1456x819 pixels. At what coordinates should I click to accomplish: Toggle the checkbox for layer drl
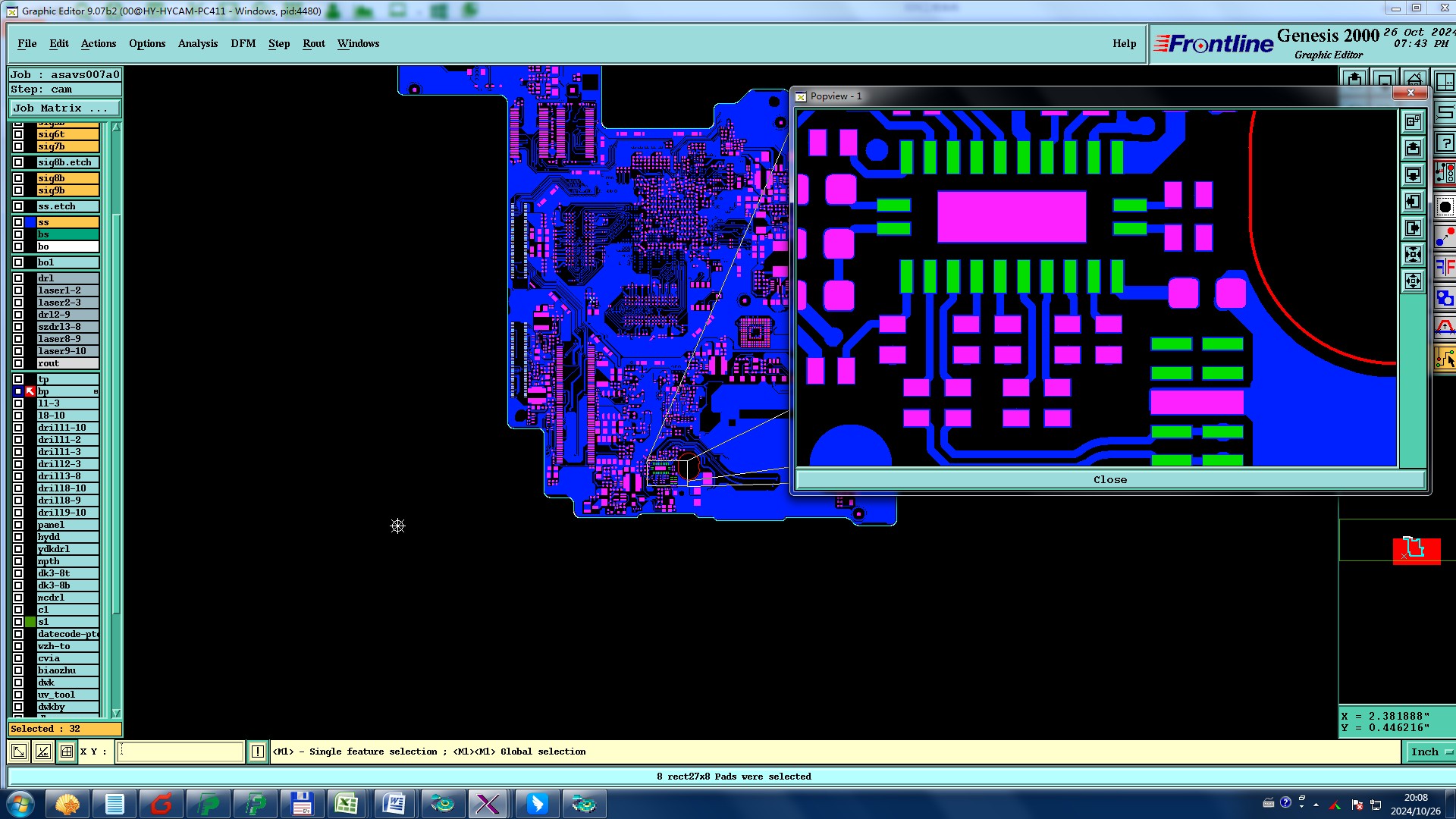(18, 278)
